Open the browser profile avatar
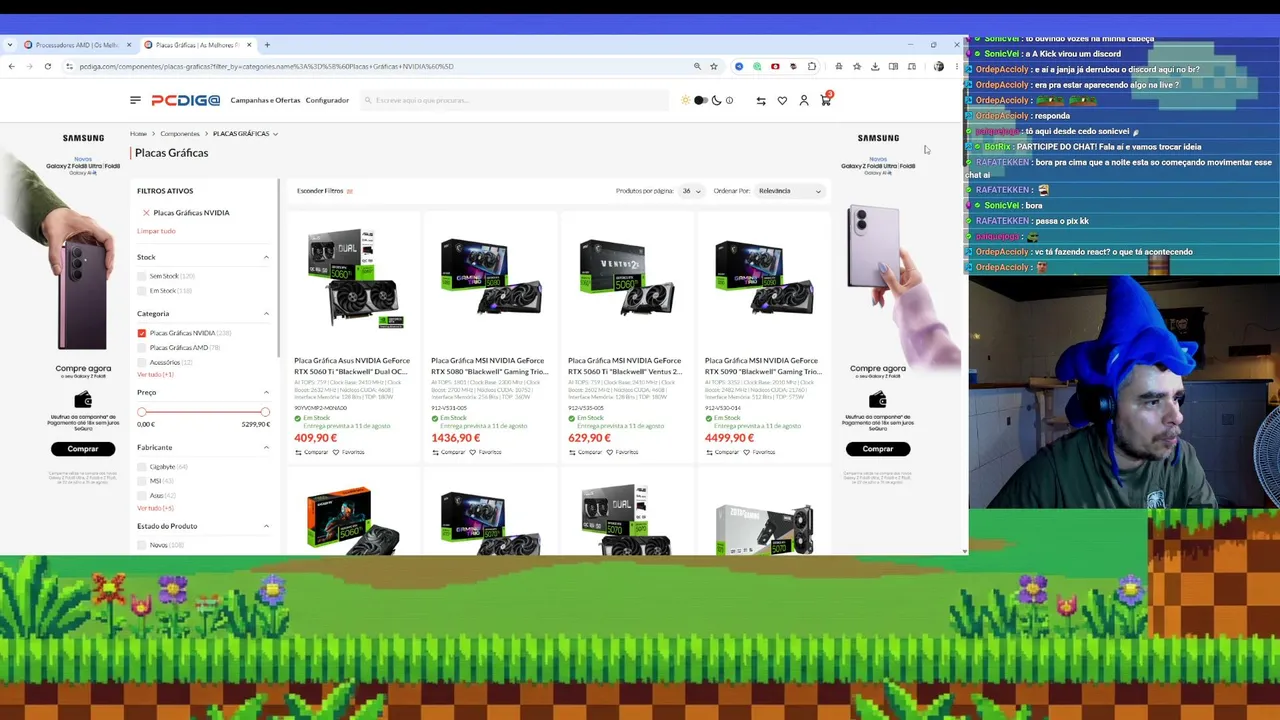The width and height of the screenshot is (1280, 720). click(938, 66)
